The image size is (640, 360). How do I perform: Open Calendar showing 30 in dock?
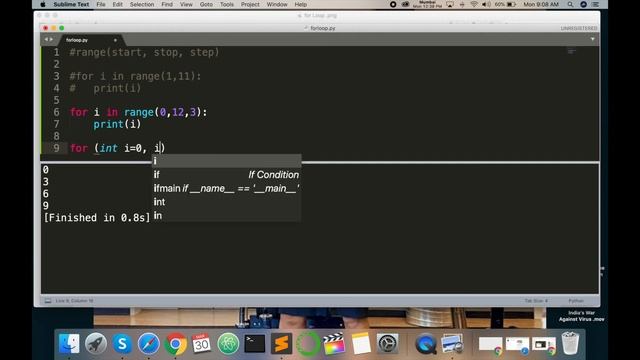pyautogui.click(x=202, y=343)
